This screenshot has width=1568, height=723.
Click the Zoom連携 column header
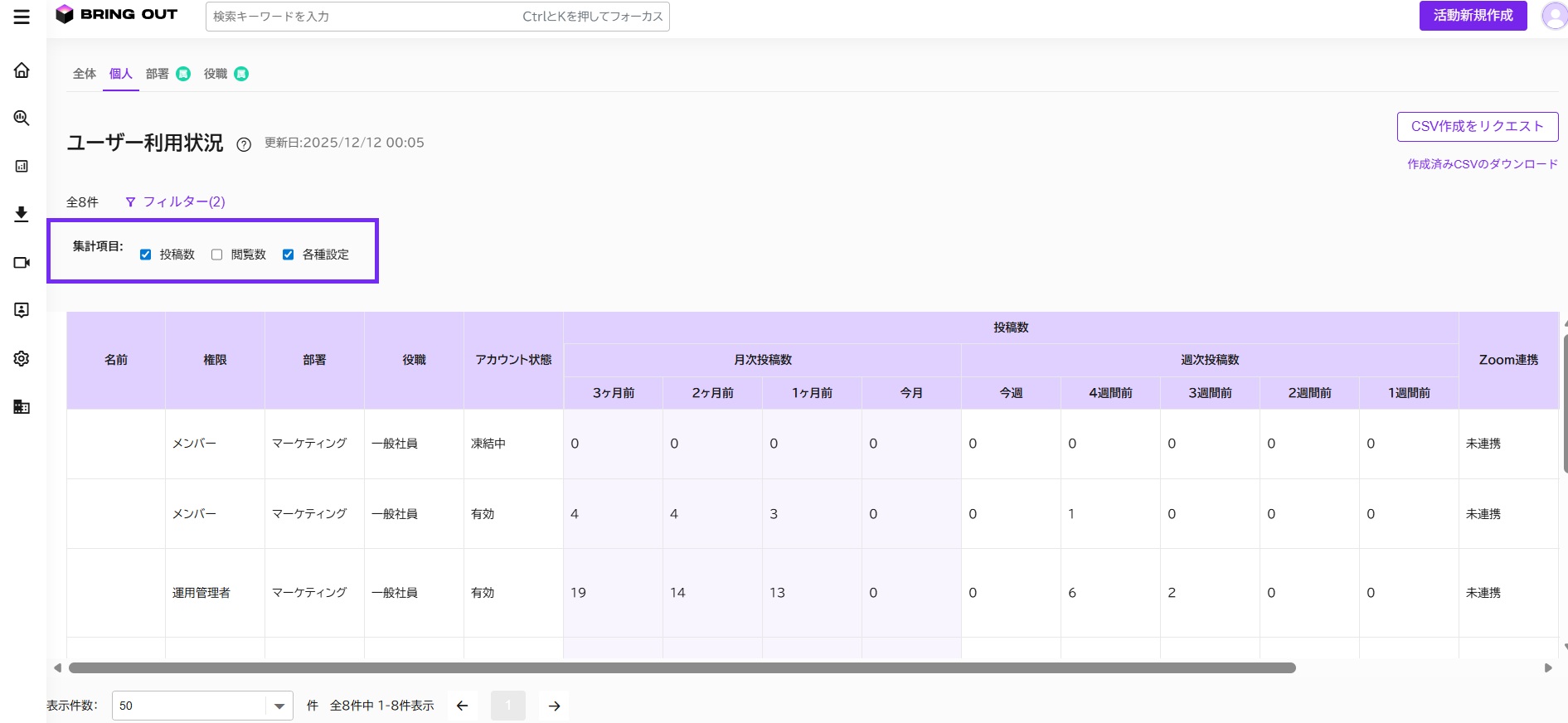[1509, 360]
